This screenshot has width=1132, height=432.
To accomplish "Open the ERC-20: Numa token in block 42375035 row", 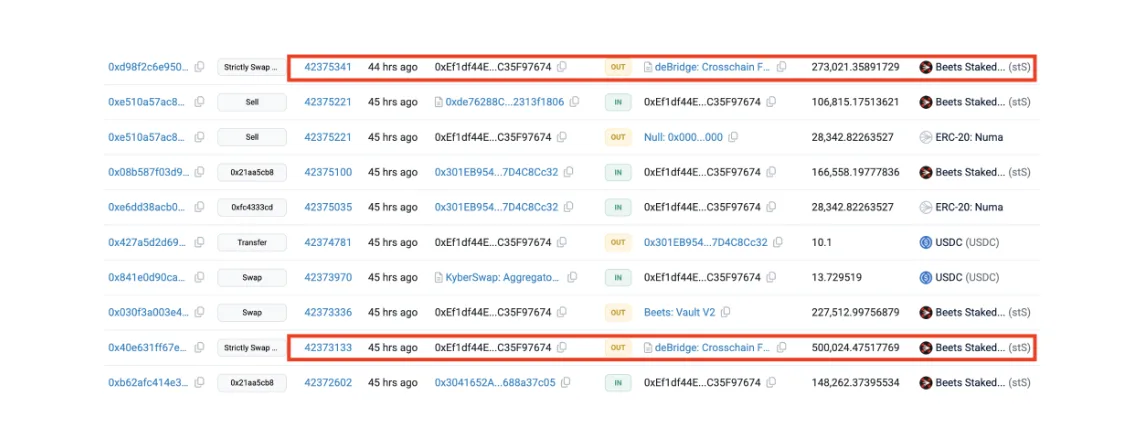I will pos(961,207).
